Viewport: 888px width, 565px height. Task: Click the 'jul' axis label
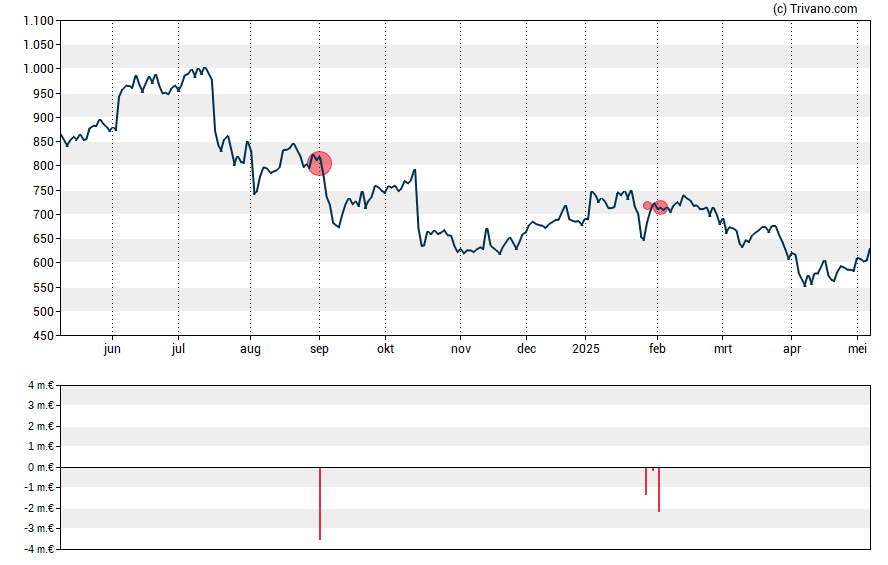(178, 349)
